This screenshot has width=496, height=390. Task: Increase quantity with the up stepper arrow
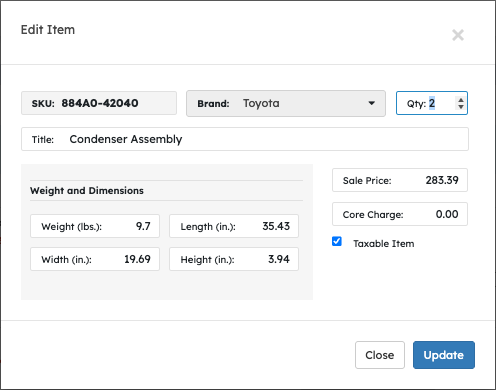[461, 100]
